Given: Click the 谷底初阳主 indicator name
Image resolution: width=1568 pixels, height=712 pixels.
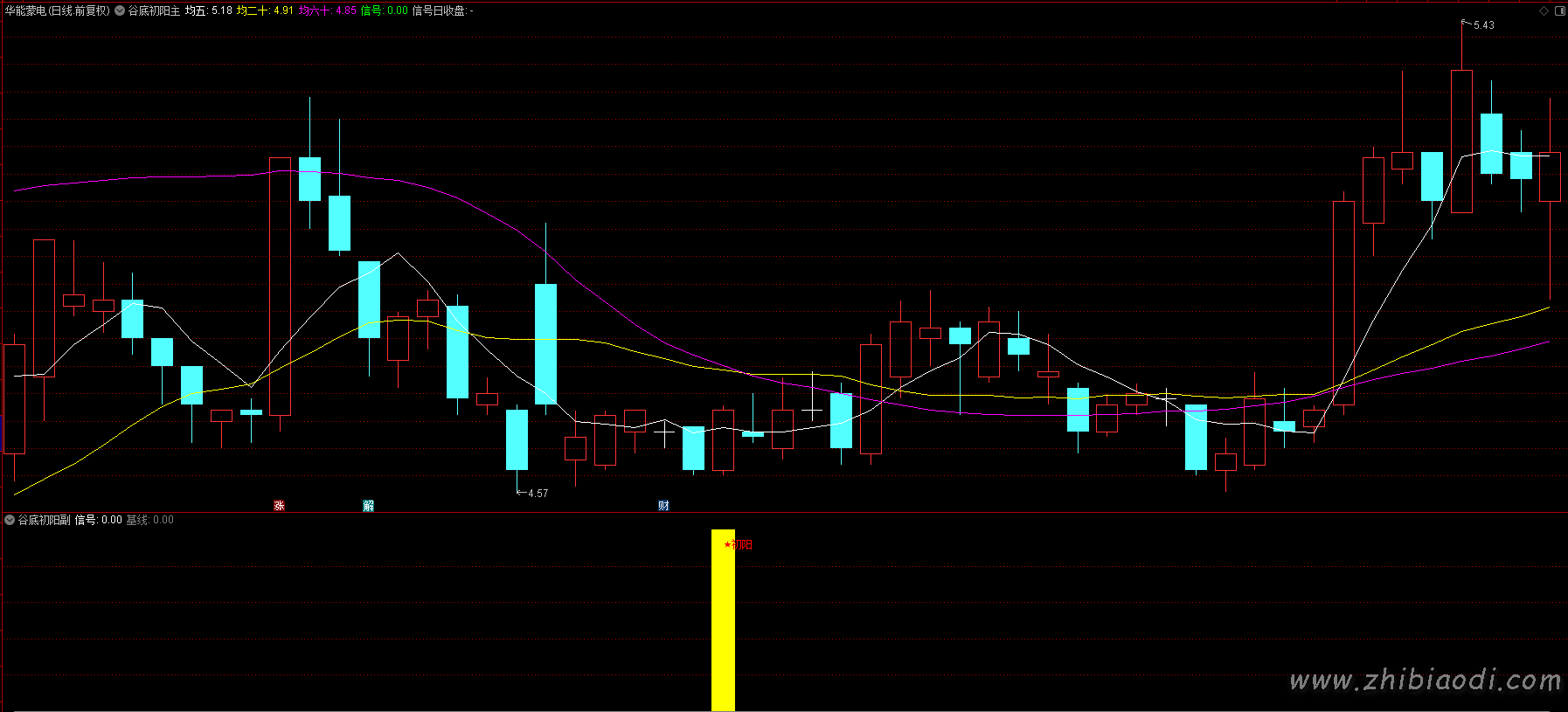Looking at the screenshot, I should 154,10.
